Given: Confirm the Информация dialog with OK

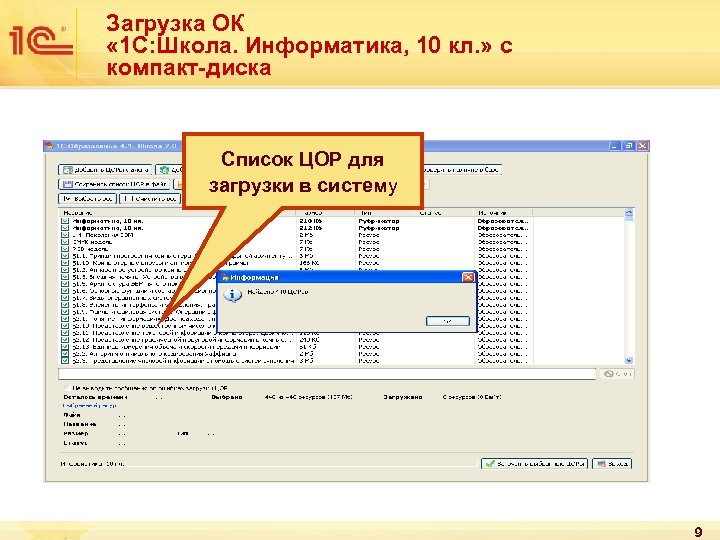Looking at the screenshot, I should [448, 321].
